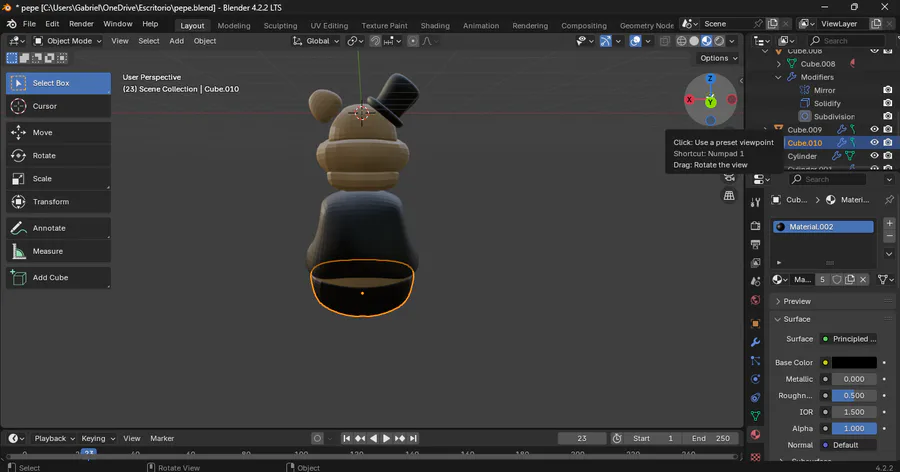The height and width of the screenshot is (472, 900).
Task: Toggle X-ray display in viewport
Action: click(665, 41)
